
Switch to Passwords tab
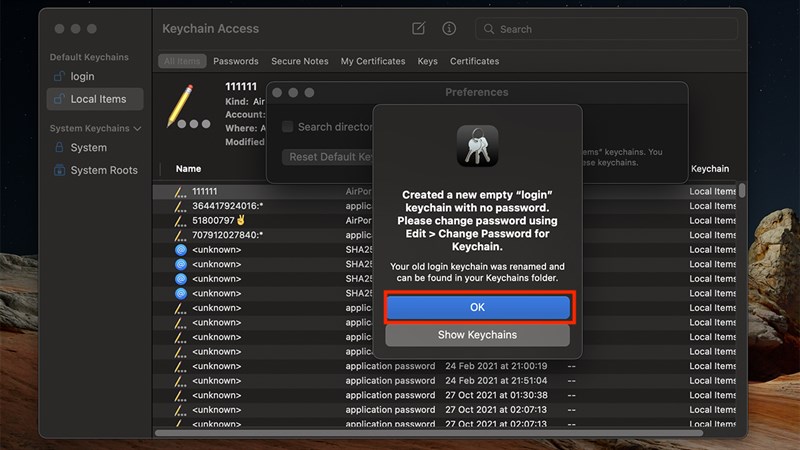[236, 61]
